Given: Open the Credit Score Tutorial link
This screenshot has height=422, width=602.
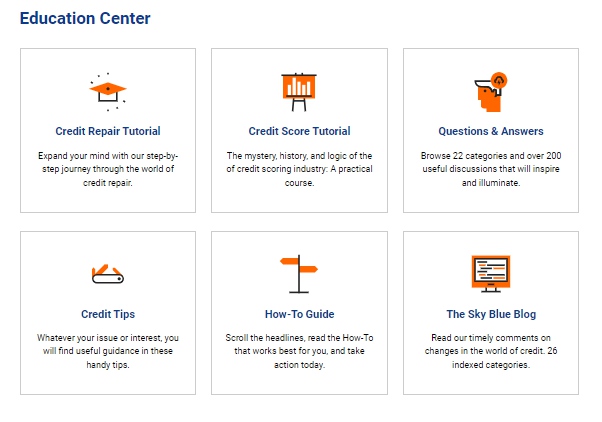Looking at the screenshot, I should click(x=299, y=131).
